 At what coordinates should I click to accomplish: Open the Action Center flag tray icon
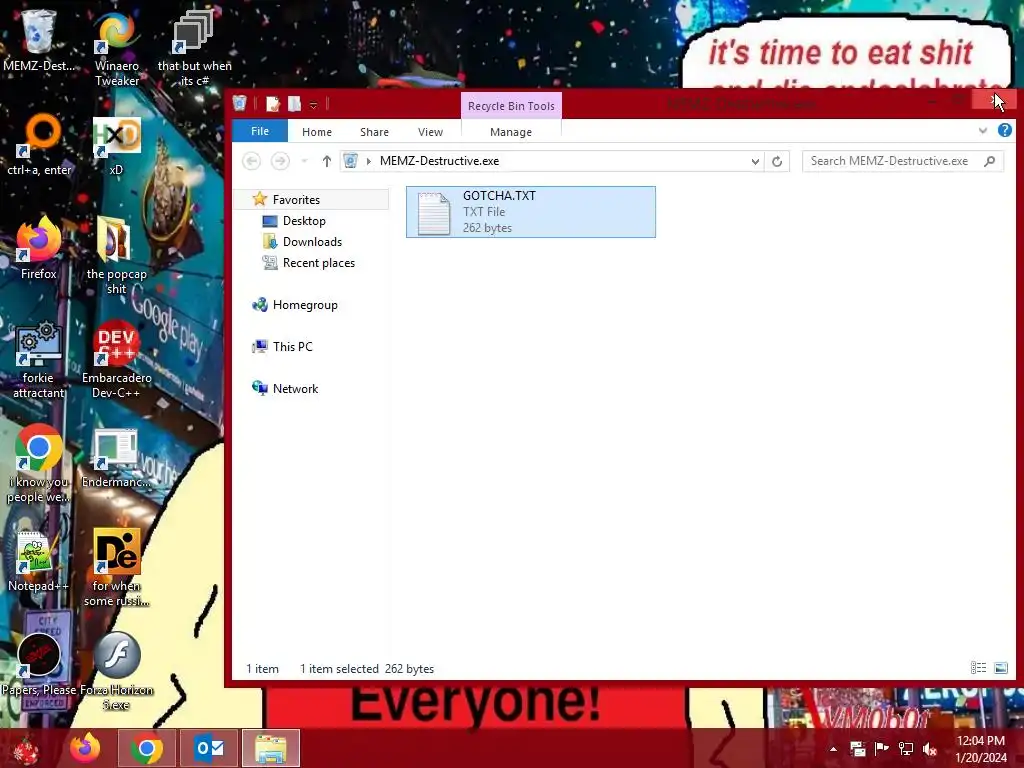(x=882, y=749)
